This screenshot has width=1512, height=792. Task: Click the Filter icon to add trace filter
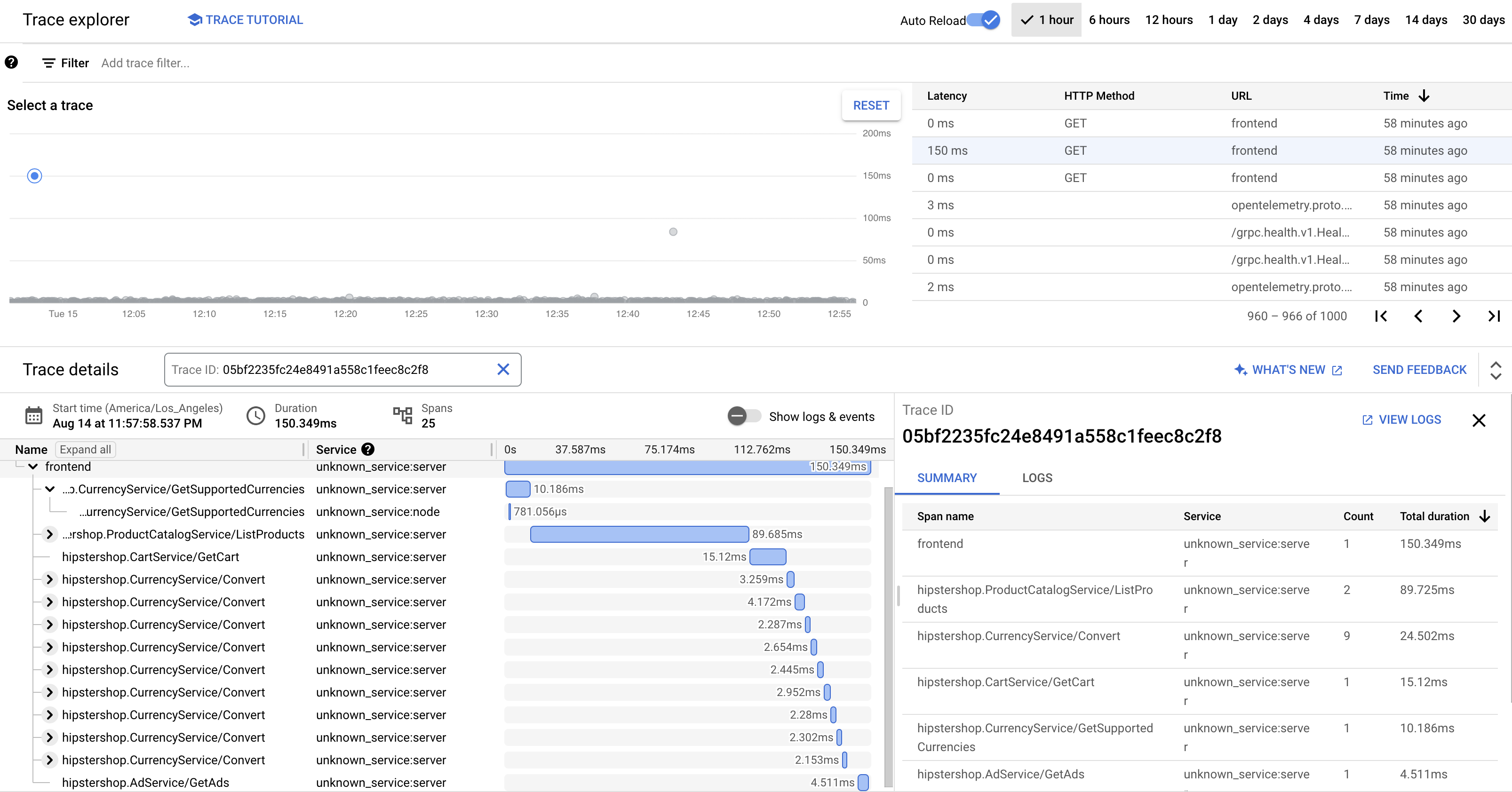(x=48, y=63)
